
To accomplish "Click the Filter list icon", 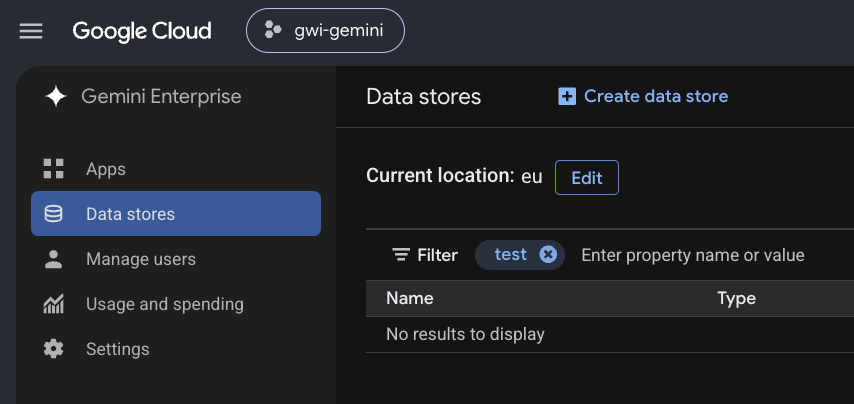I will (x=401, y=255).
